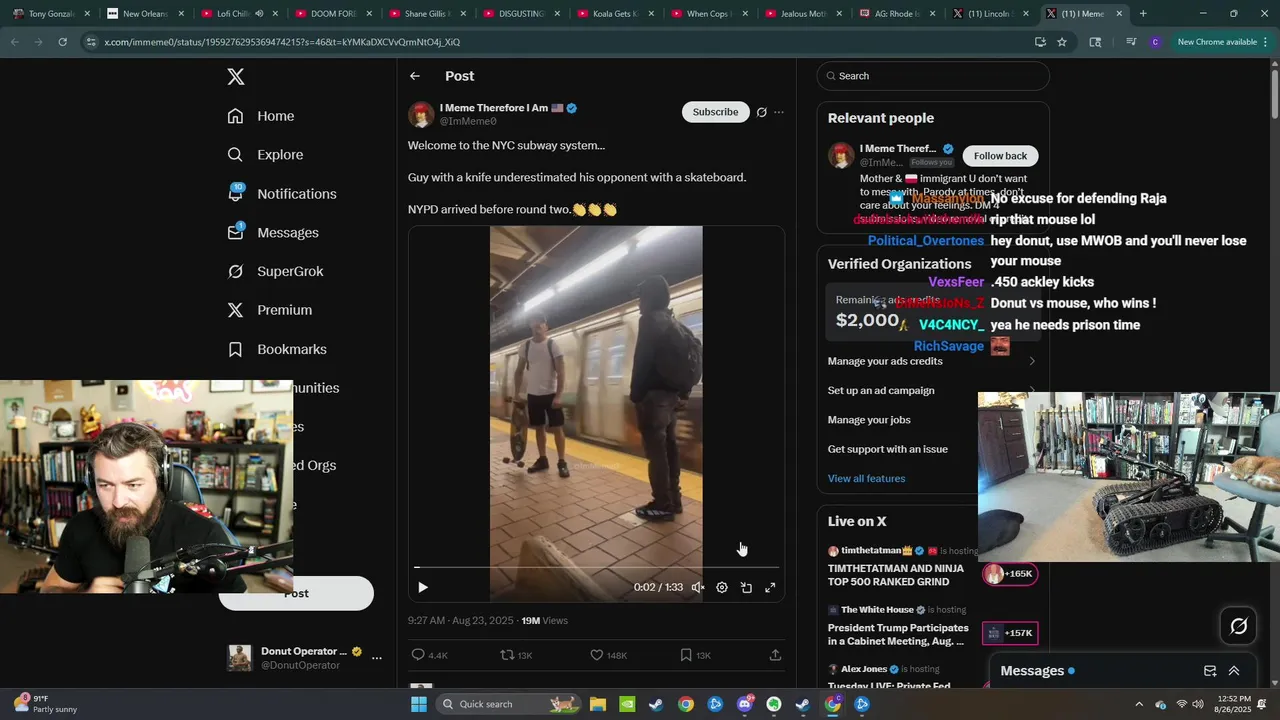The width and height of the screenshot is (1280, 720).
Task: Play the subway video
Action: click(x=423, y=588)
